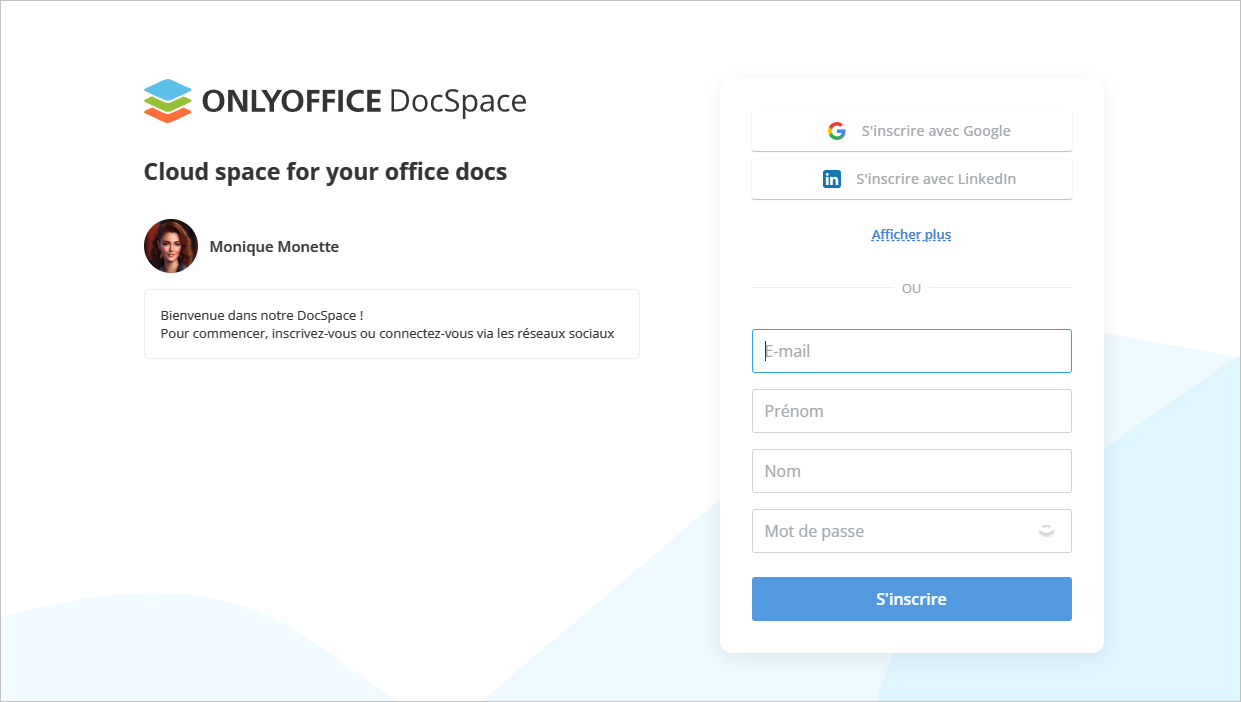Screen dimensions: 1241x702
Task: Click Monique Monette's avatar photo
Action: (x=171, y=246)
